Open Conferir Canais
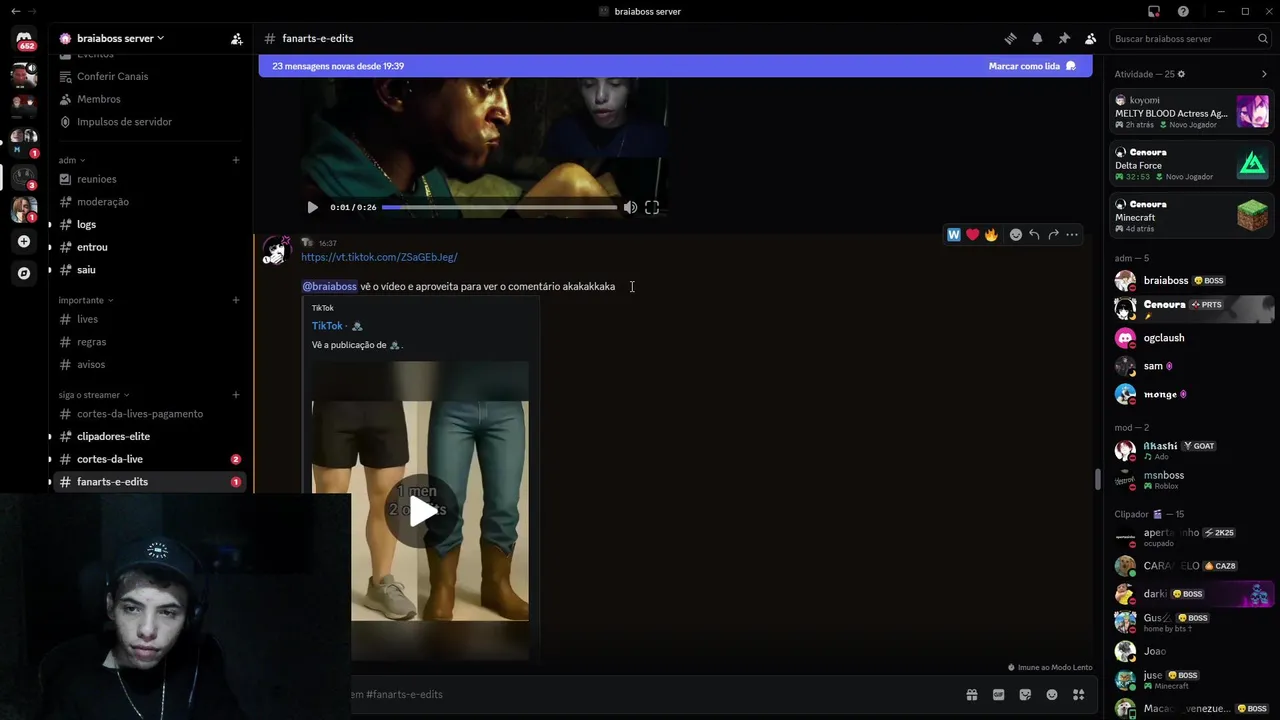1280x720 pixels. pos(150,76)
